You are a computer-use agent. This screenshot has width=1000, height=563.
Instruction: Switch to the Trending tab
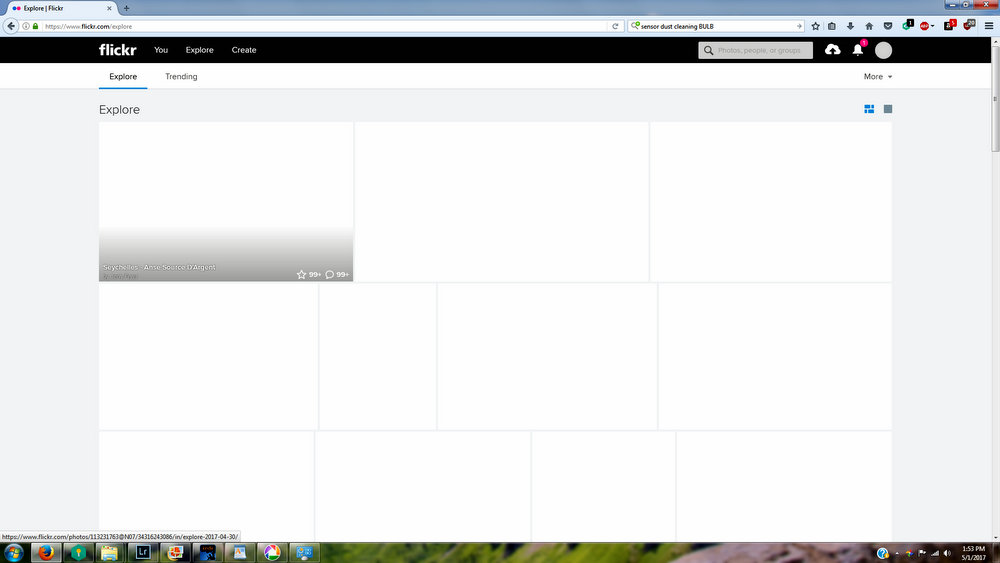[181, 77]
